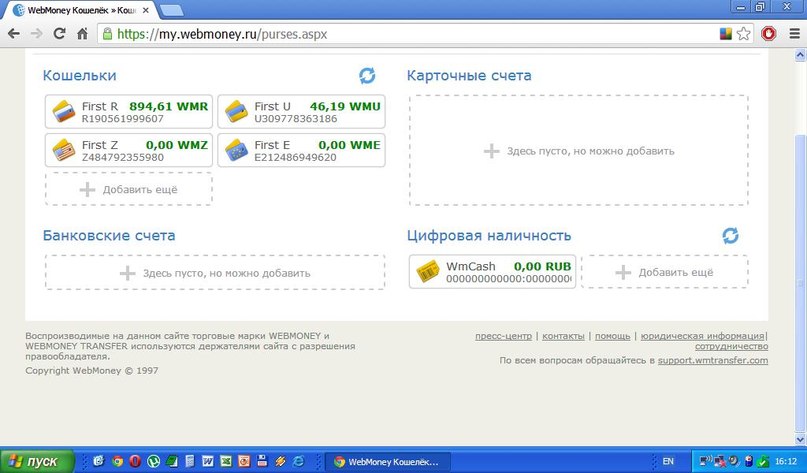Bookmark this page with the star icon

744,33
